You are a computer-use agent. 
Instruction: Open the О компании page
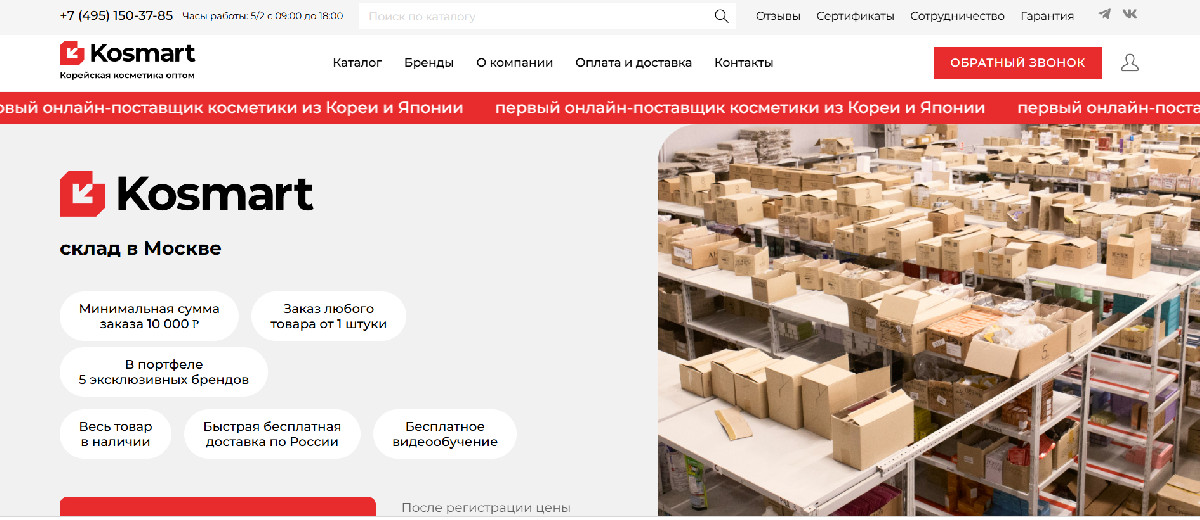point(514,63)
